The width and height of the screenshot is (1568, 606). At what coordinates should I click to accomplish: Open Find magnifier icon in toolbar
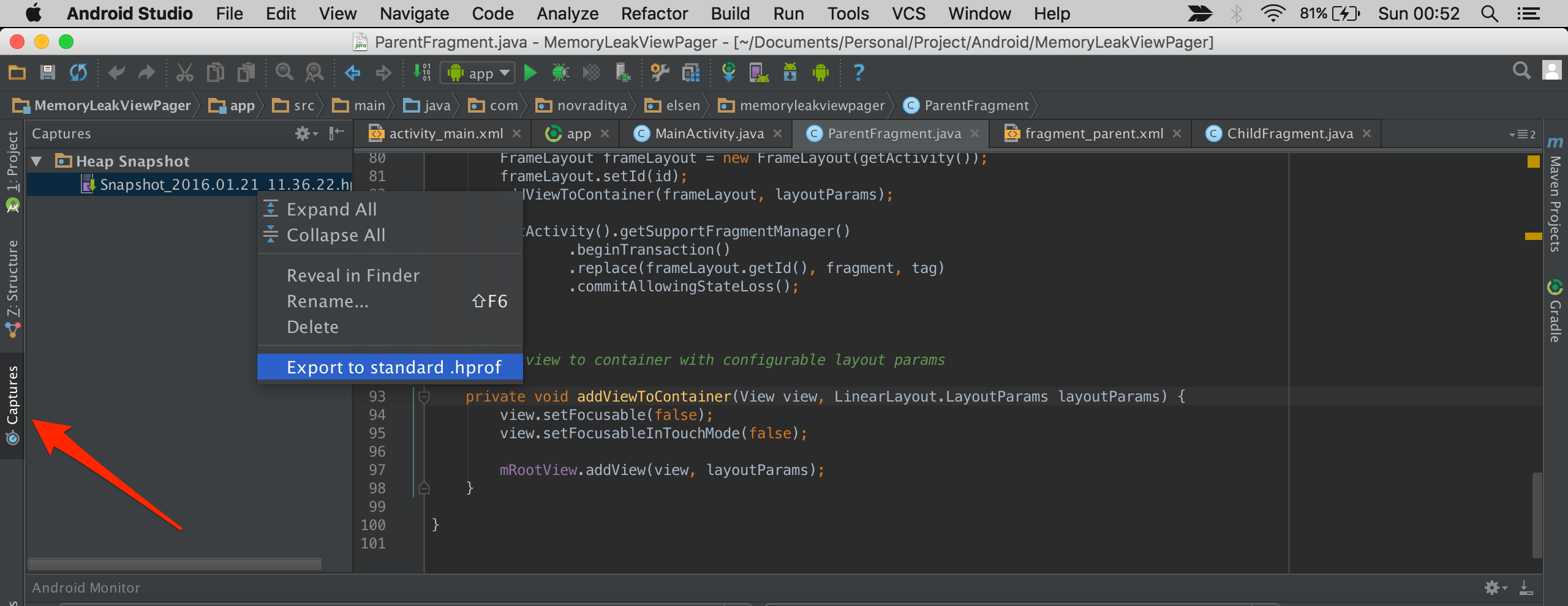tap(284, 73)
